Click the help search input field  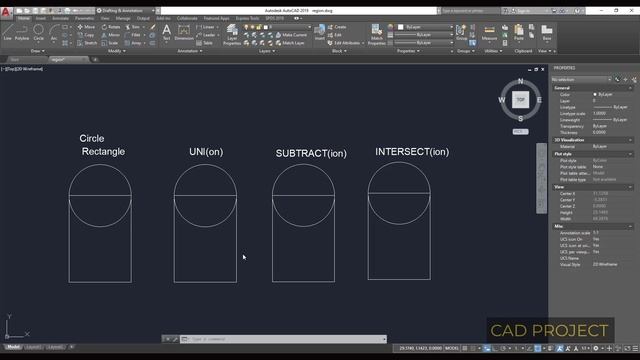tap(470, 11)
